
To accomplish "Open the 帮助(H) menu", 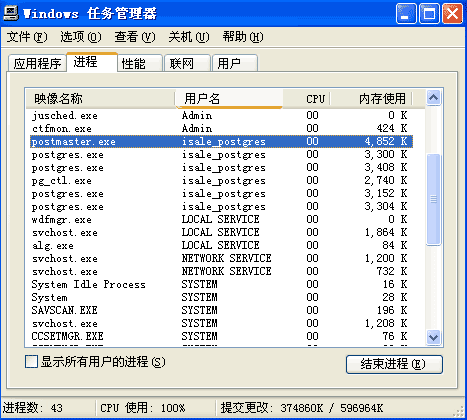I will tap(243, 37).
